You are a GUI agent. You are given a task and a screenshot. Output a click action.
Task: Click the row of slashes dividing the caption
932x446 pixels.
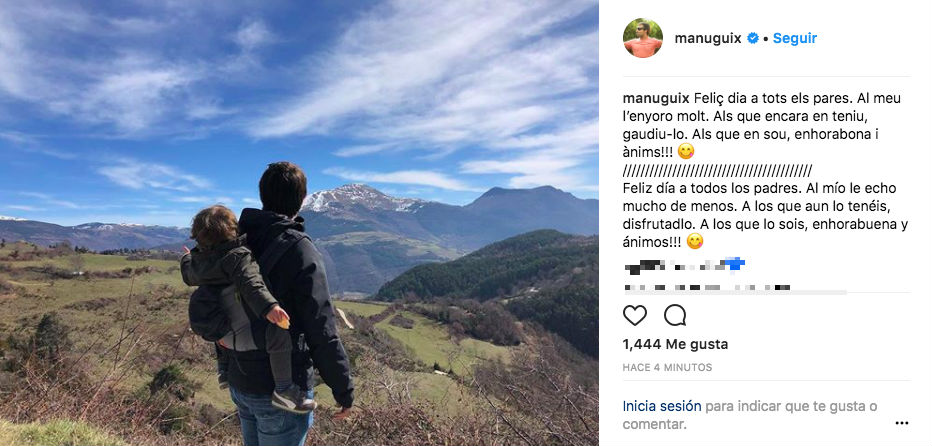pos(717,170)
